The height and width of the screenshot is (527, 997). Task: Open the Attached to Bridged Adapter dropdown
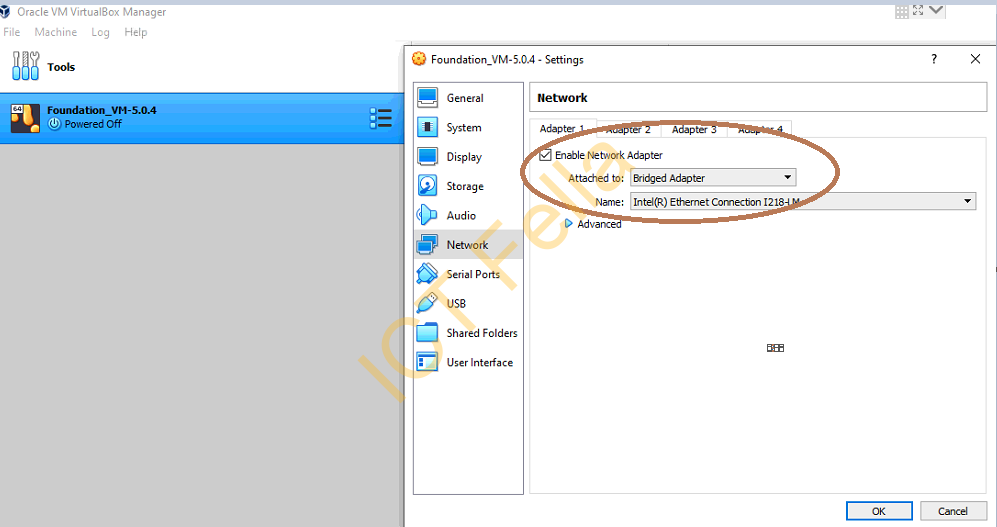(713, 178)
